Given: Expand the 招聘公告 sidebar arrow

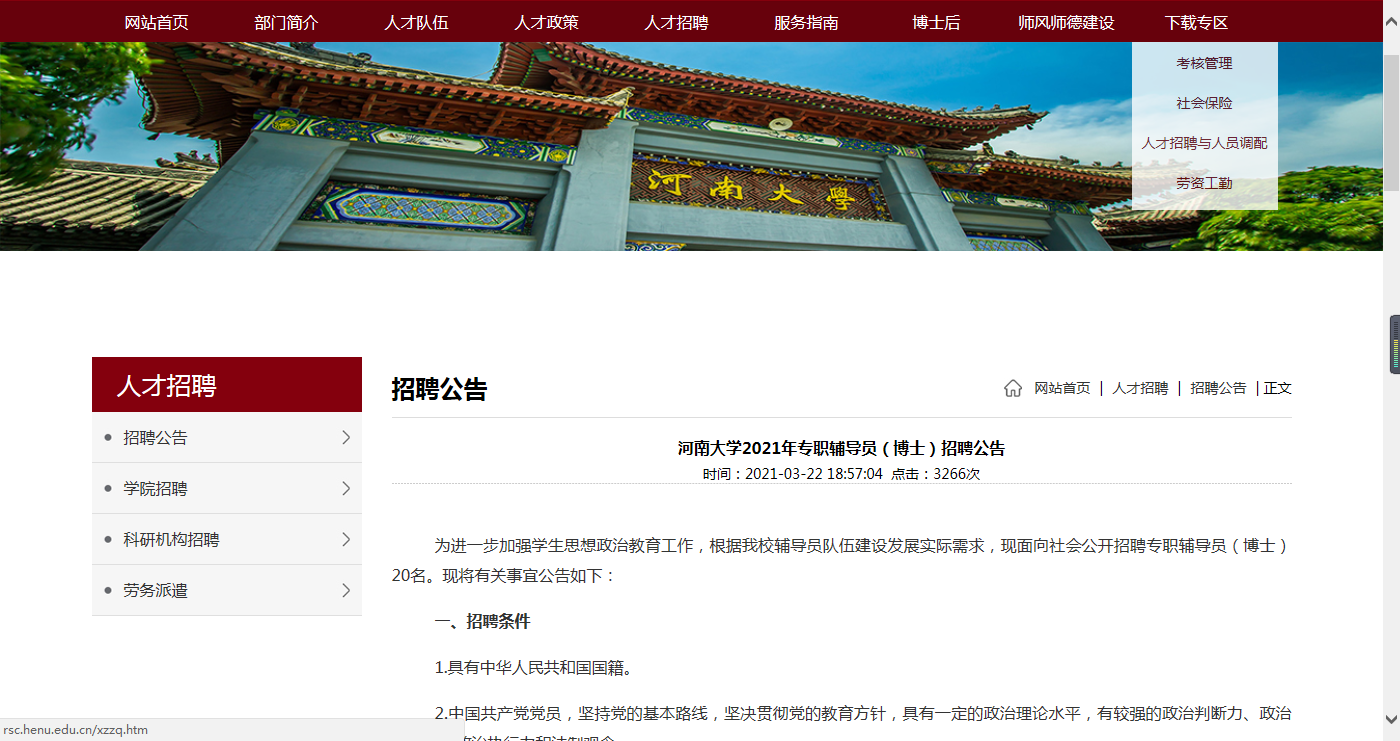Looking at the screenshot, I should (345, 437).
